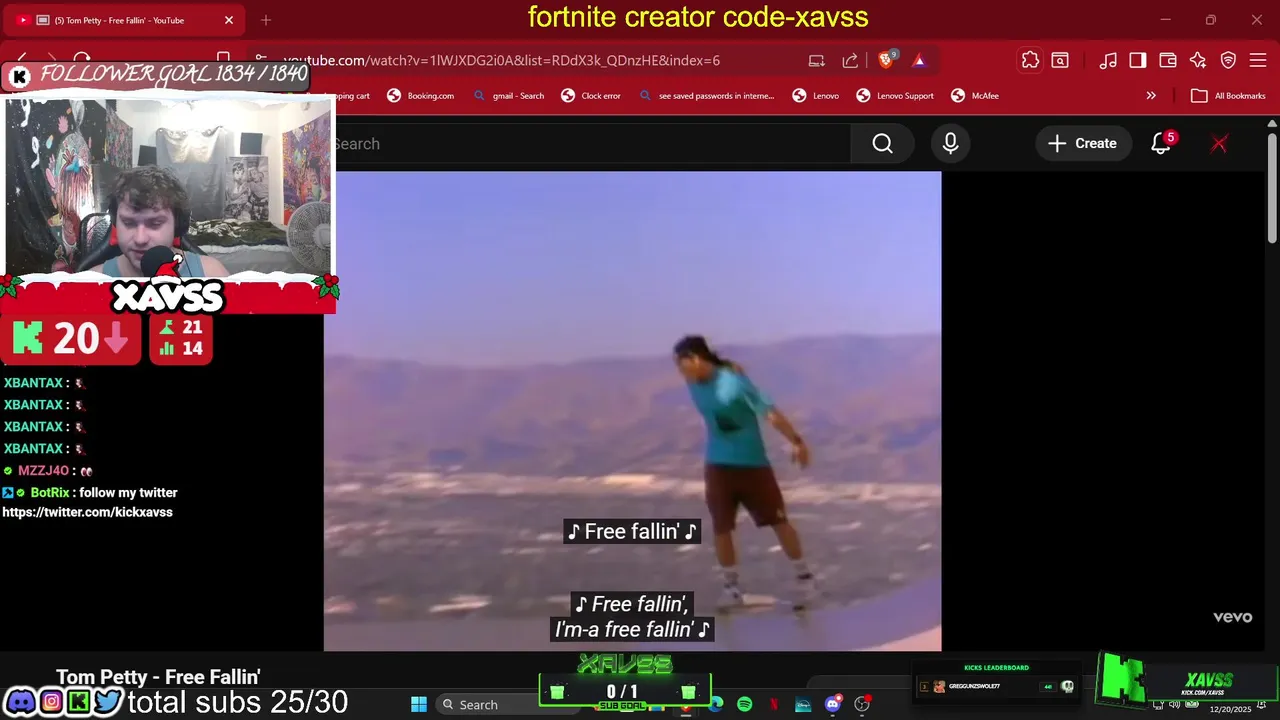The image size is (1280, 720).
Task: Open the Windows Start button
Action: pos(419,704)
